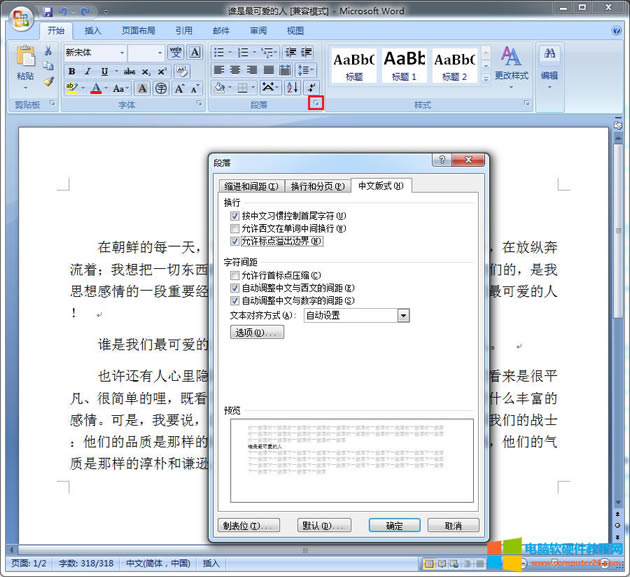Click the Bold formatting icon
The image size is (630, 577).
(x=72, y=71)
